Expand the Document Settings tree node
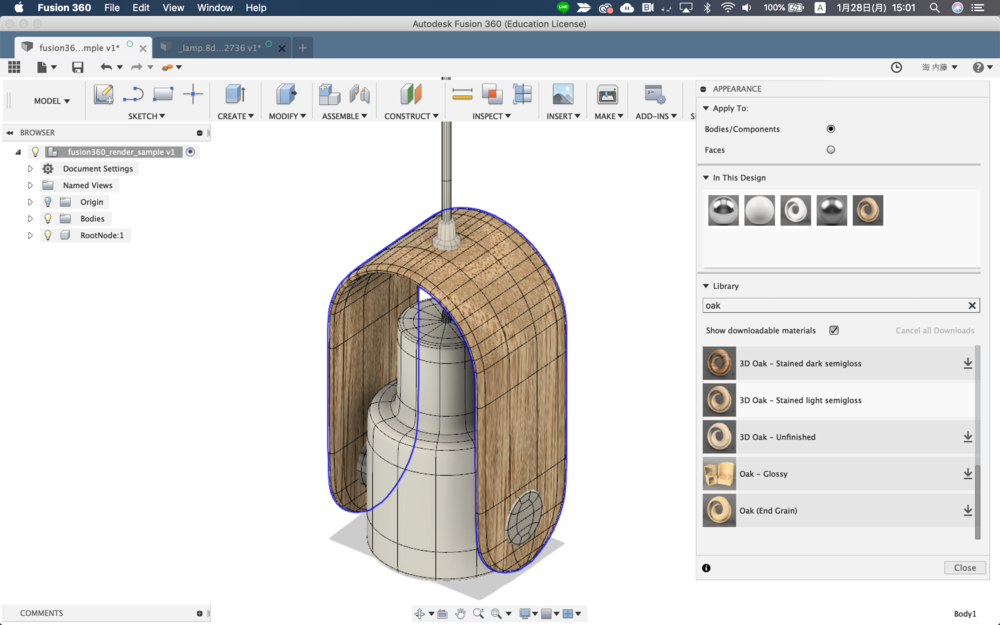Screen dimensions: 1000x625 (30, 169)
